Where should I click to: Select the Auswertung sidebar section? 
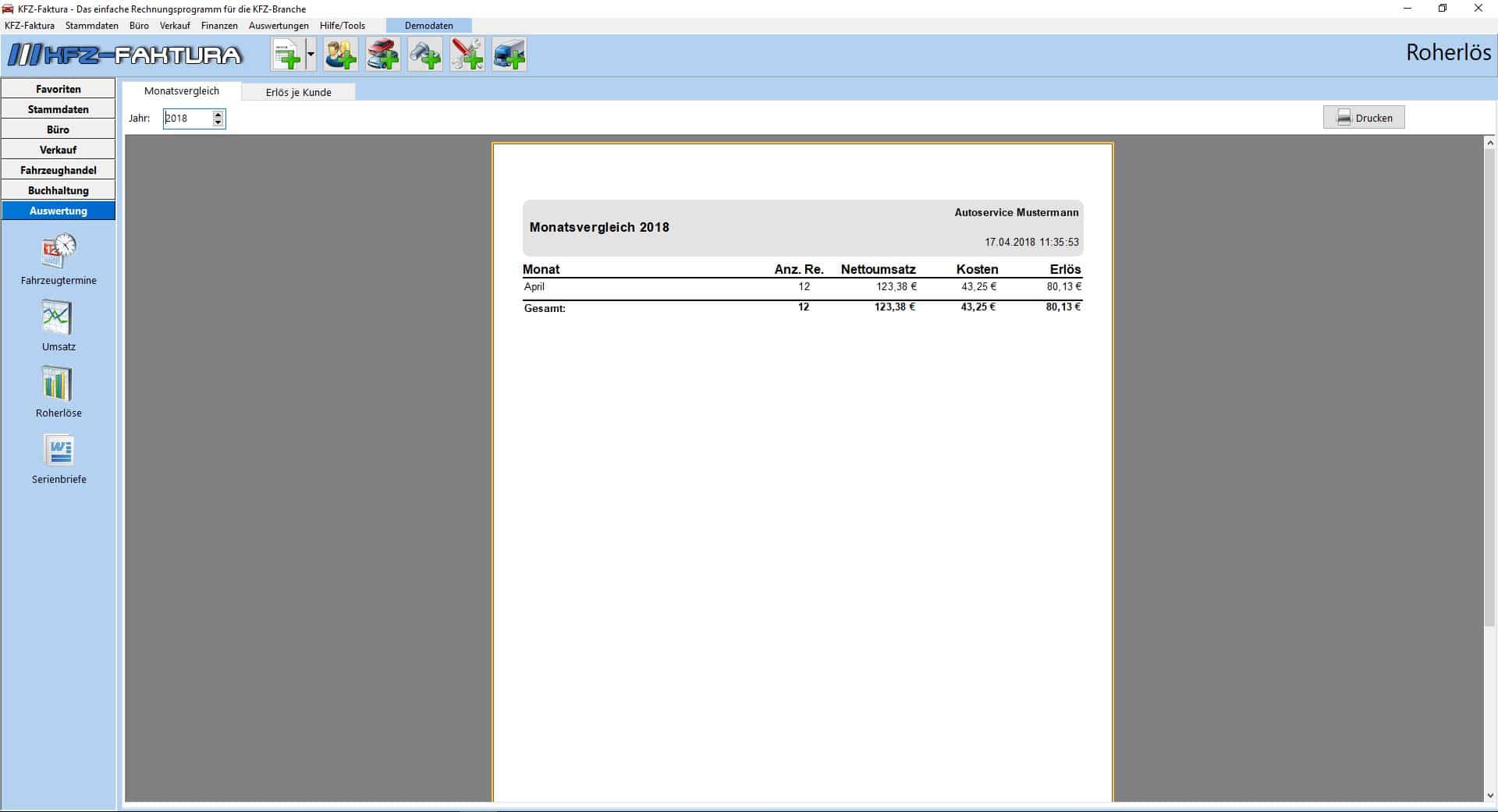pos(59,211)
